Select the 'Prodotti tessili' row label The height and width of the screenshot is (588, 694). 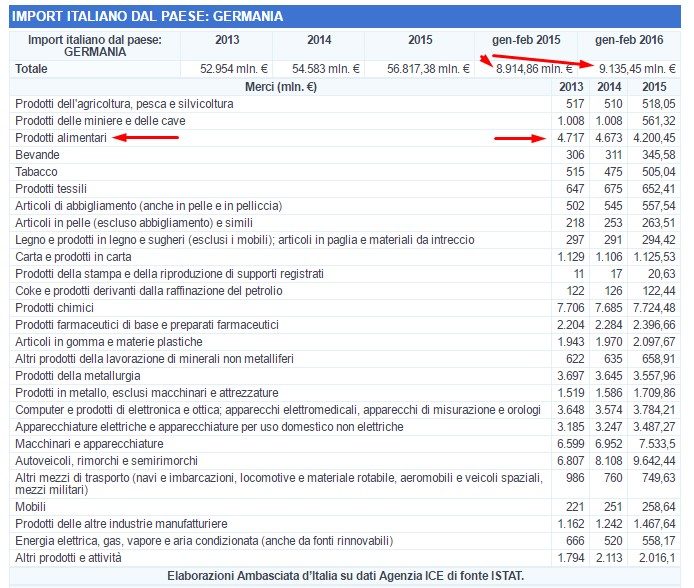coord(51,189)
